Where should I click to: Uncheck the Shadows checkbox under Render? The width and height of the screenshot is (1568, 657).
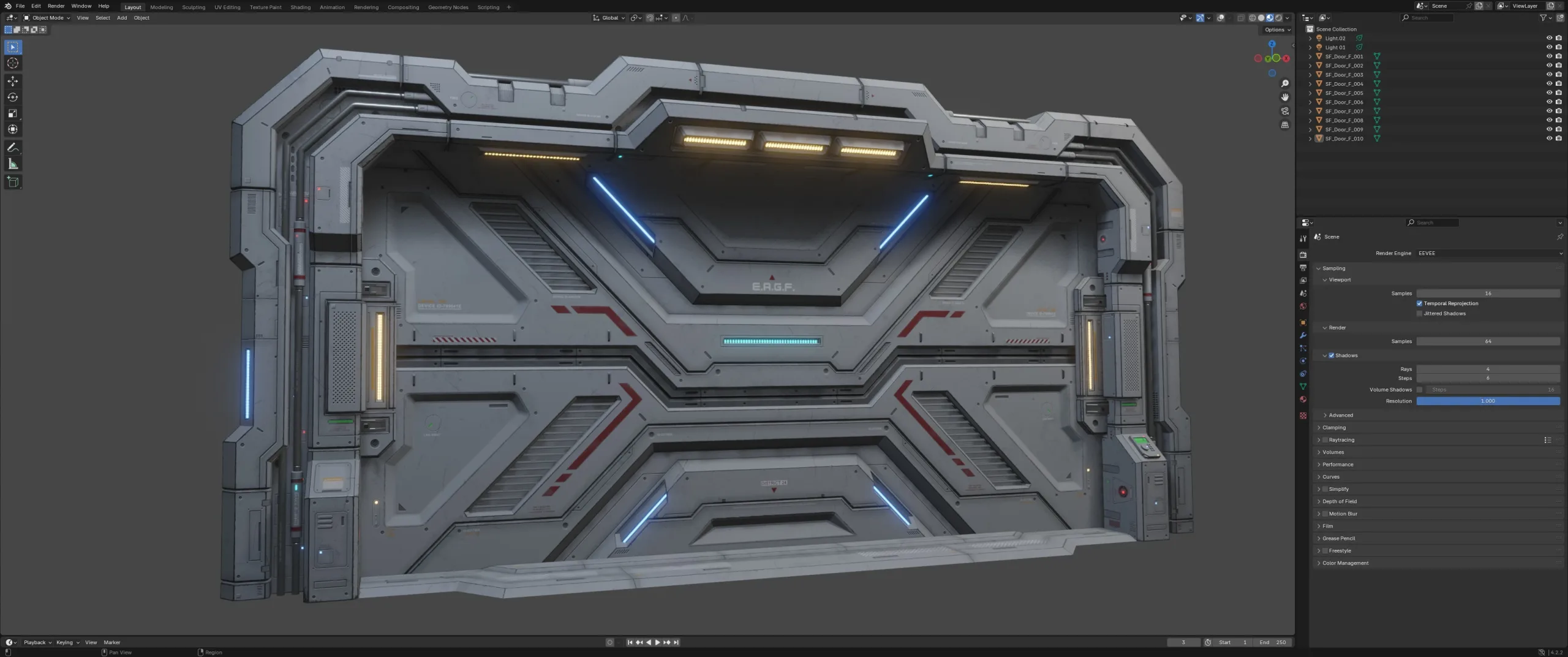pyautogui.click(x=1331, y=355)
